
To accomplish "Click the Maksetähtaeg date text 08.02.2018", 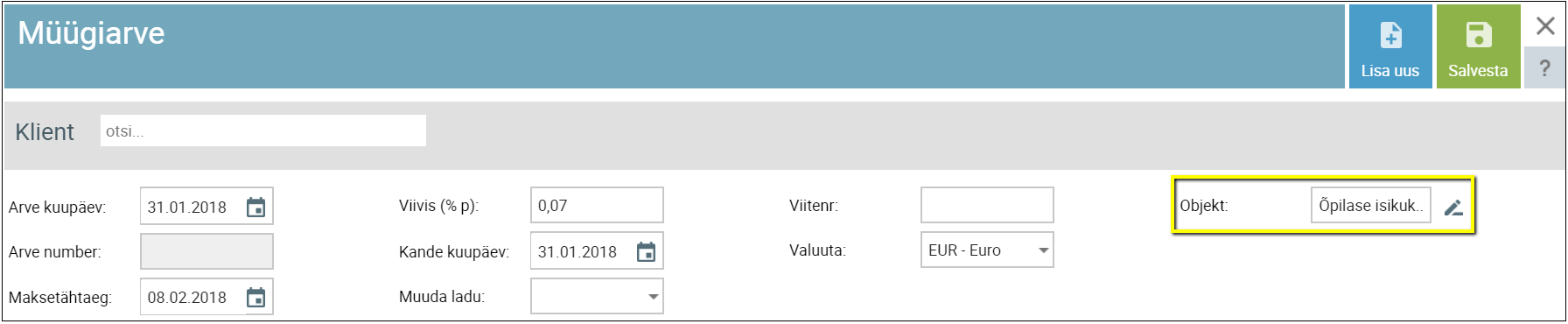I will (187, 298).
